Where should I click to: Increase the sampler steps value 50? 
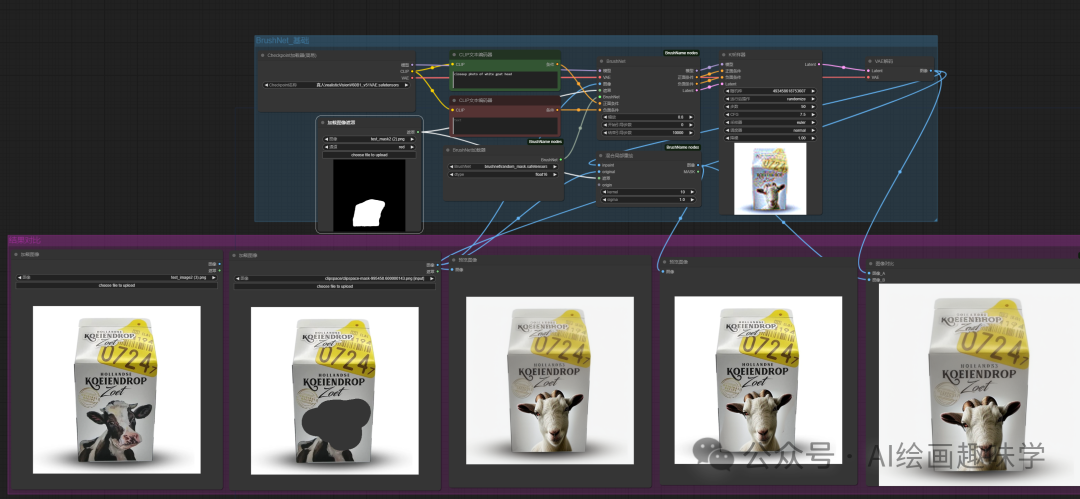coord(813,107)
